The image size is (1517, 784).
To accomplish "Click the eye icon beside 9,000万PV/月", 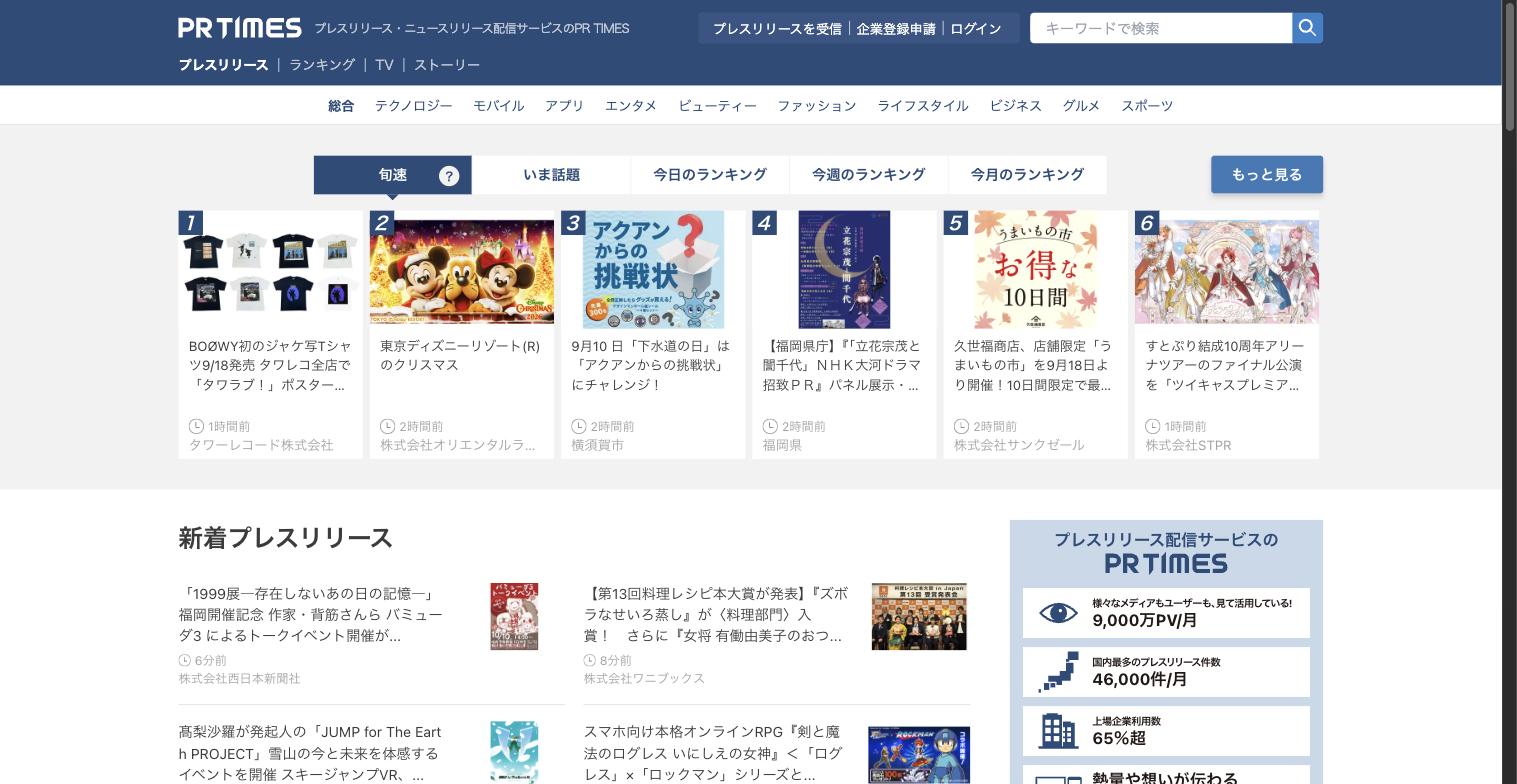I will [1058, 613].
